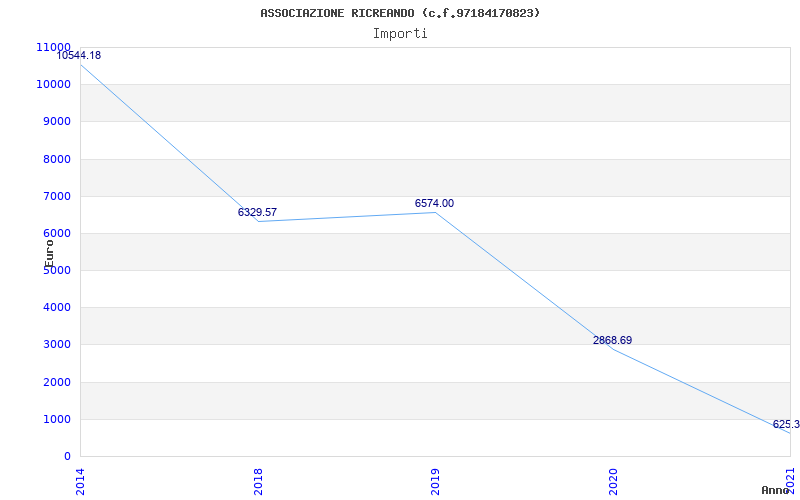Click data label 6574.00

tap(434, 203)
